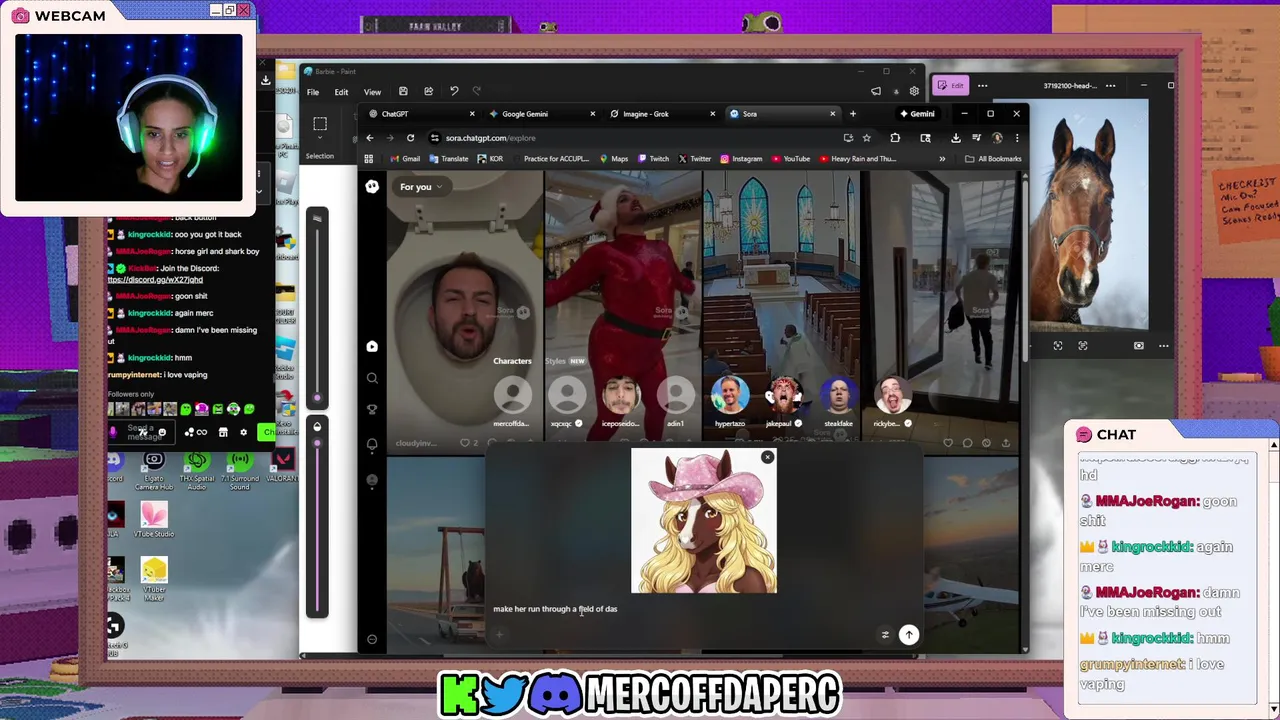
Task: Open the Discord invite link in chat
Action: click(155, 280)
